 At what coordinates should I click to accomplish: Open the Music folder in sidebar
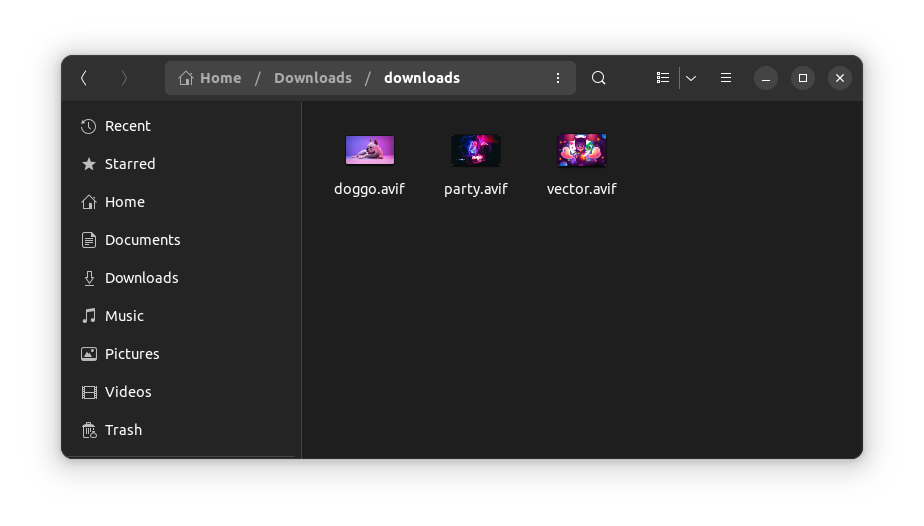124,316
